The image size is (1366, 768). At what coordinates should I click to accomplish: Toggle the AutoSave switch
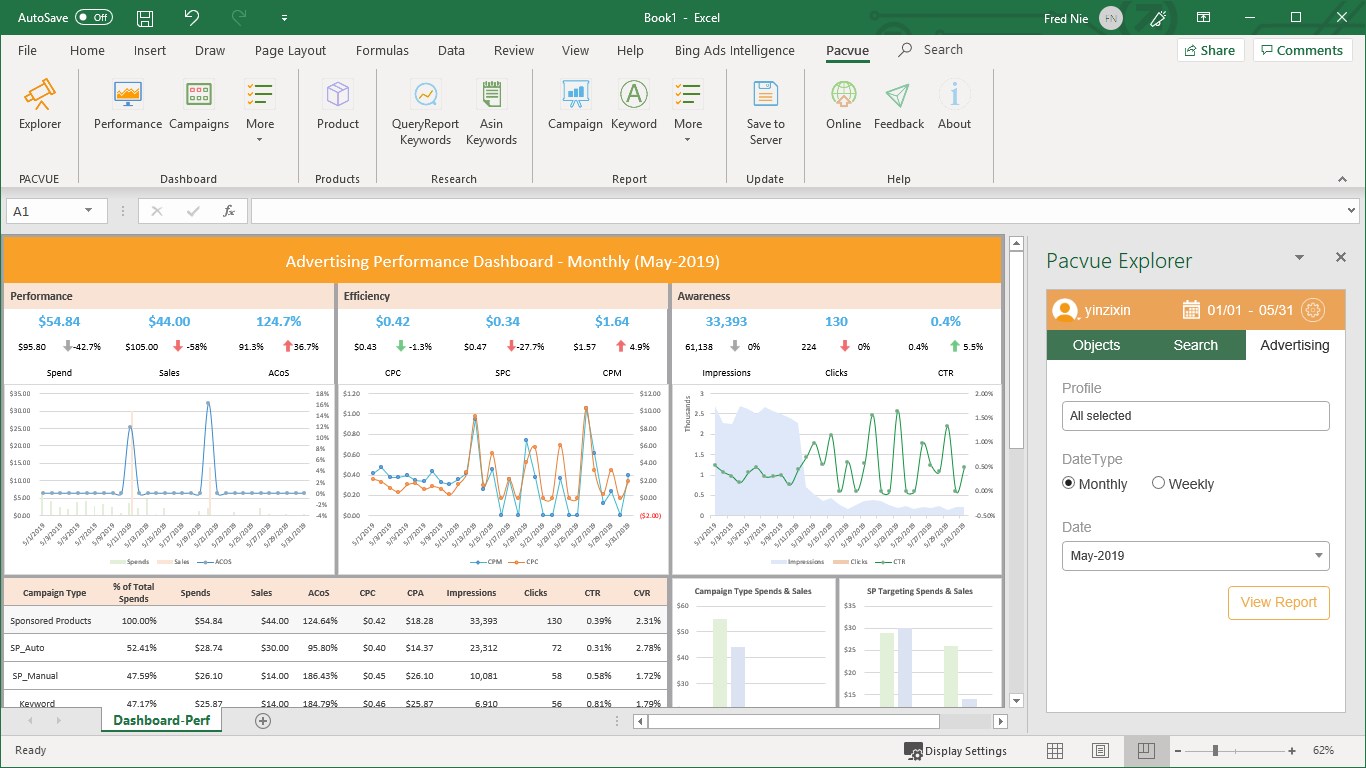coord(94,18)
